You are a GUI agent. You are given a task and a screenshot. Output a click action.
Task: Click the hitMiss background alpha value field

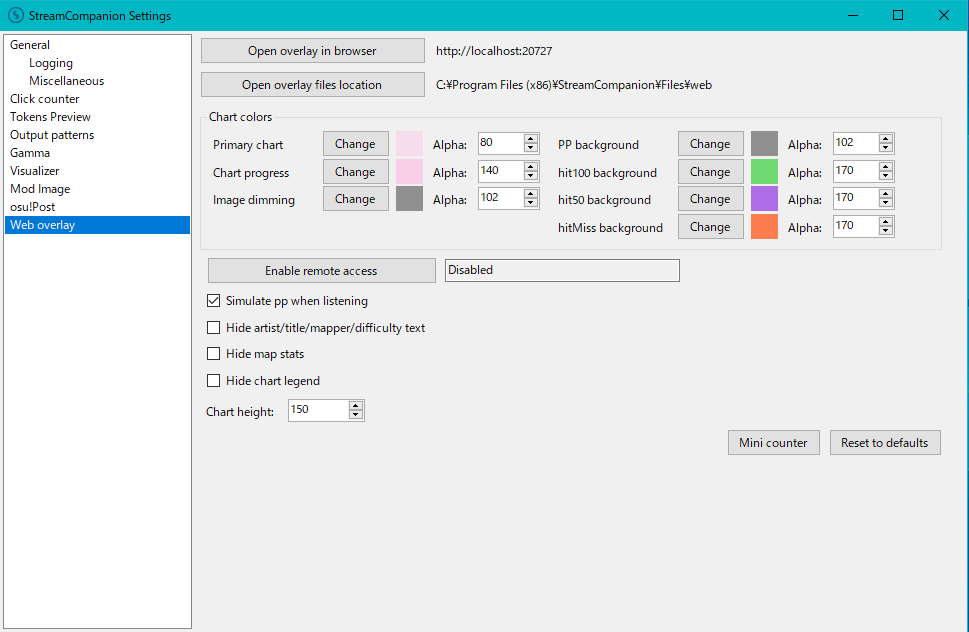pyautogui.click(x=856, y=226)
